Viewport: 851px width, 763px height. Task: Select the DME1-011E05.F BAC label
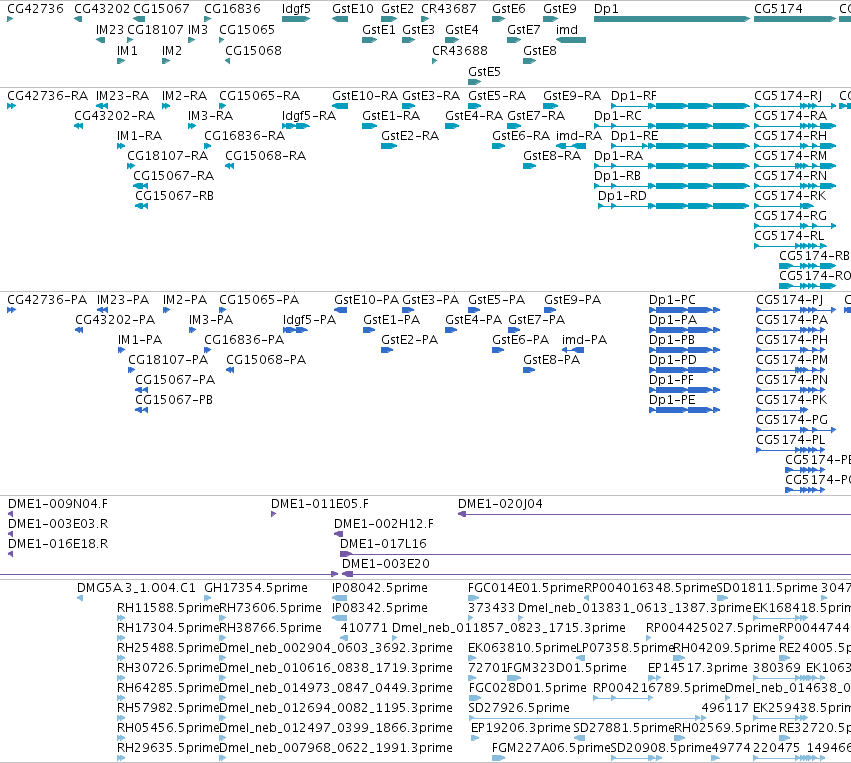click(x=320, y=504)
